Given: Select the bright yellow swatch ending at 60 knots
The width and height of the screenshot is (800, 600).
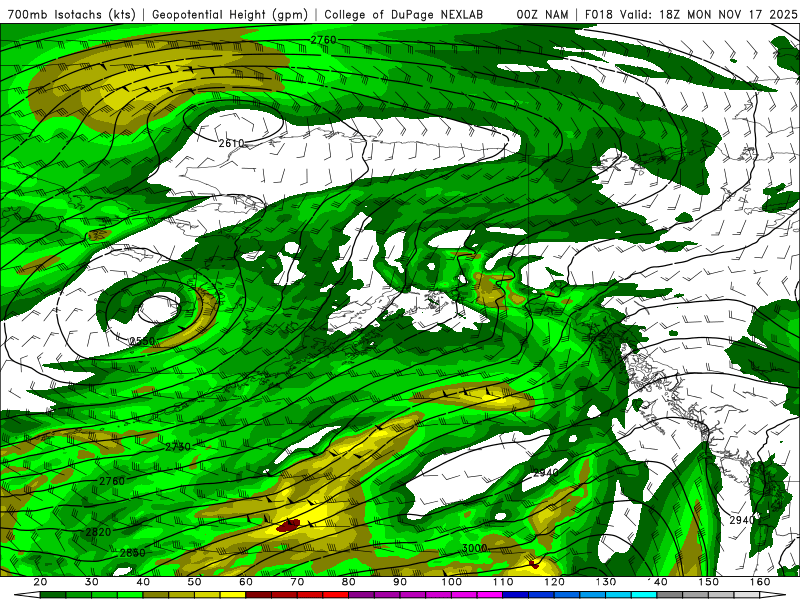Looking at the screenshot, I should [233, 594].
